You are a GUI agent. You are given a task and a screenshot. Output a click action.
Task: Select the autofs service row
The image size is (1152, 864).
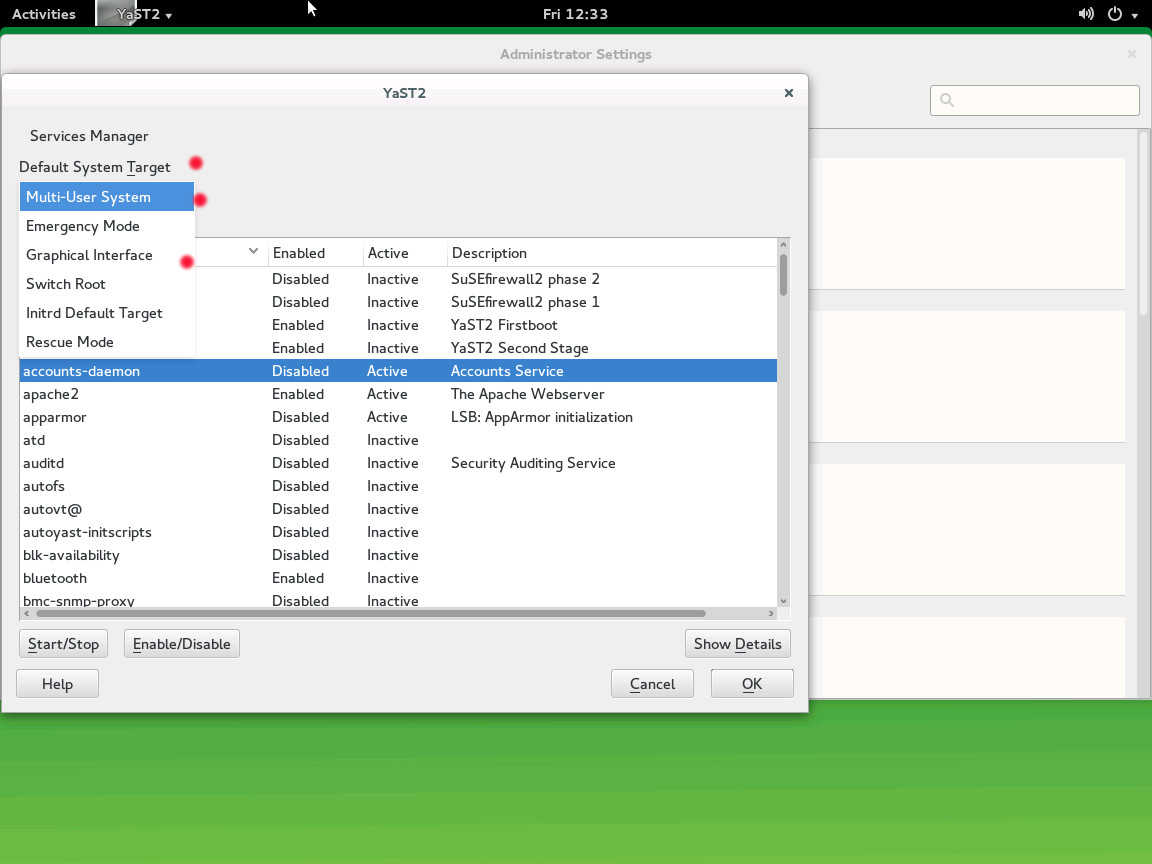pyautogui.click(x=398, y=486)
